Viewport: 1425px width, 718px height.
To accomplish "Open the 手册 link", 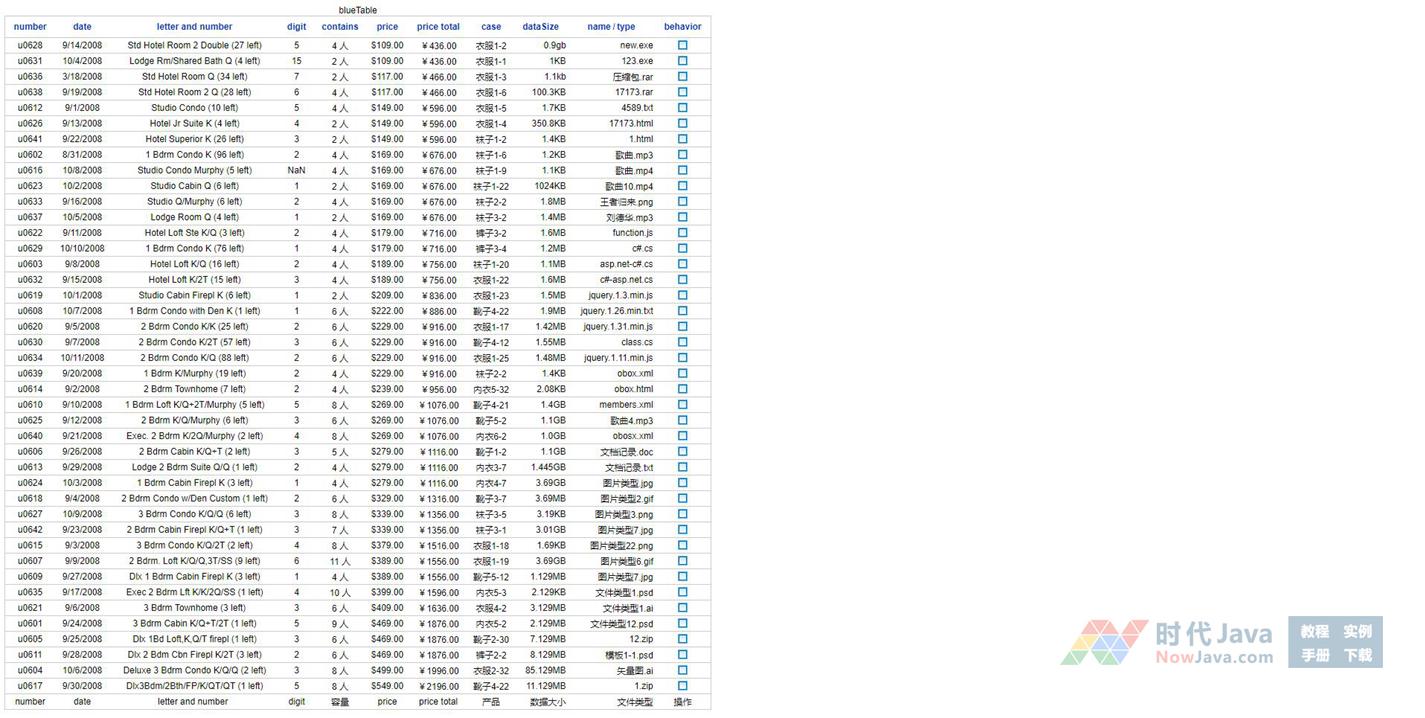I will (x=1314, y=656).
